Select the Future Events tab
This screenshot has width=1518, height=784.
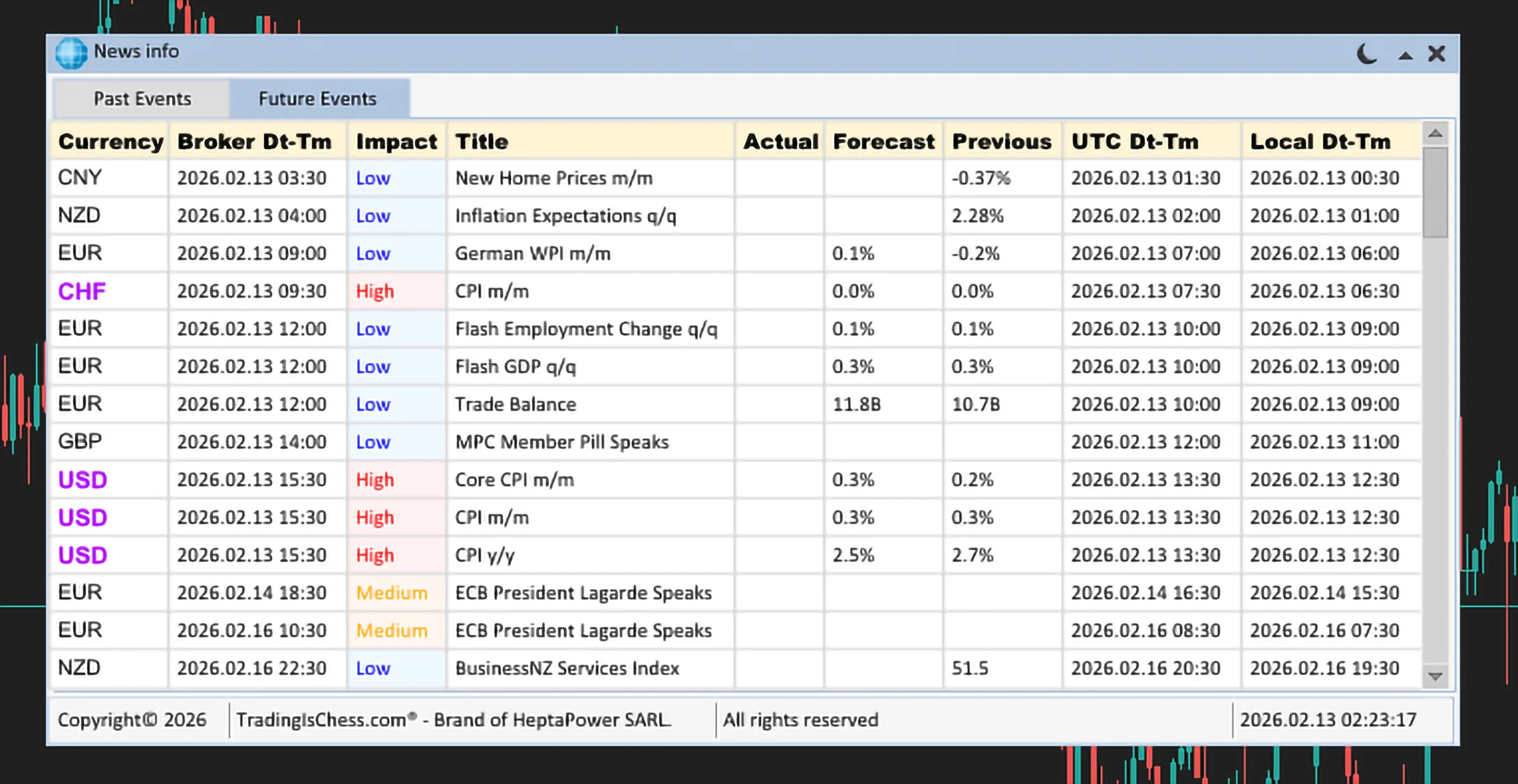click(x=318, y=99)
